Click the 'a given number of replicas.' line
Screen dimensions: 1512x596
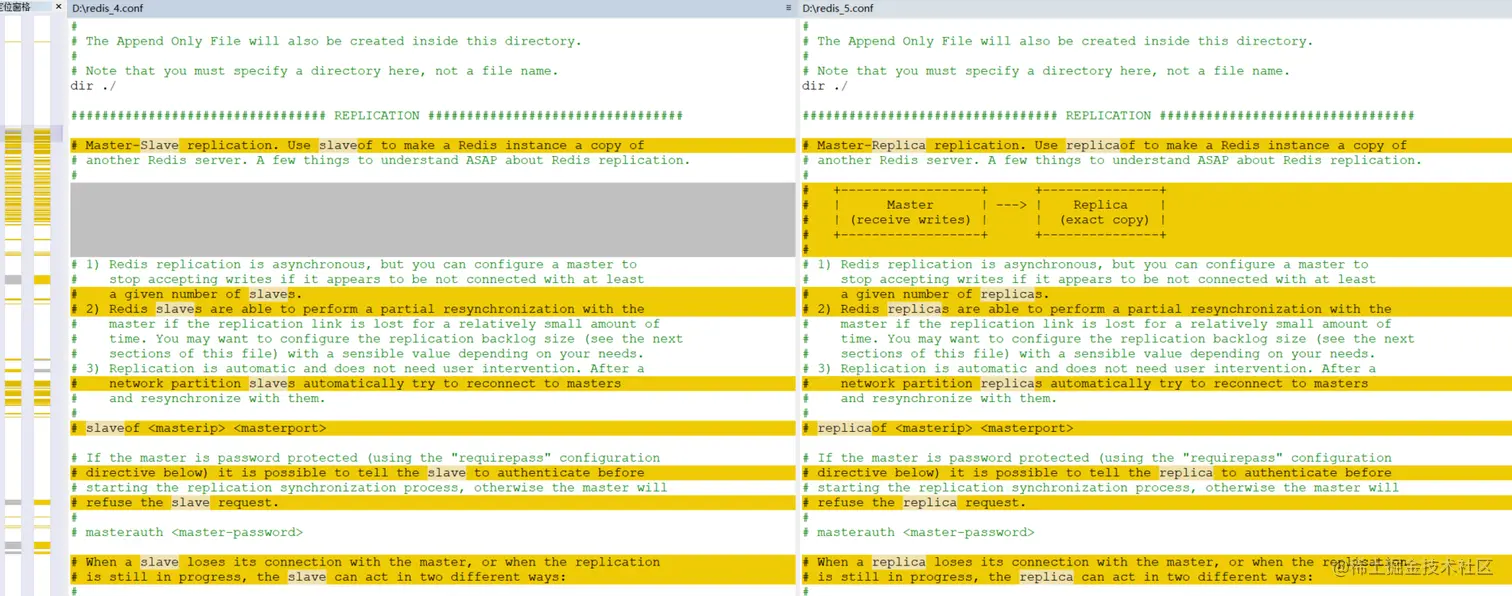click(x=1157, y=294)
